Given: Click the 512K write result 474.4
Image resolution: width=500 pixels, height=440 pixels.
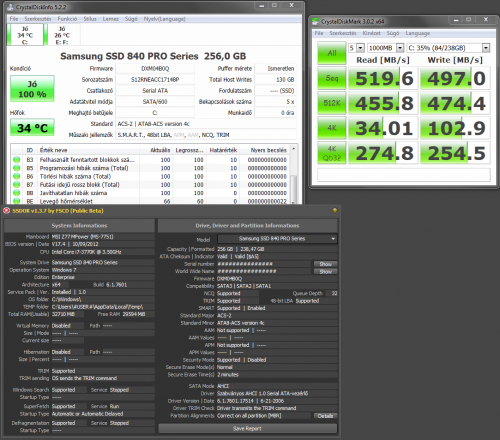Looking at the screenshot, I should pyautogui.click(x=455, y=103).
